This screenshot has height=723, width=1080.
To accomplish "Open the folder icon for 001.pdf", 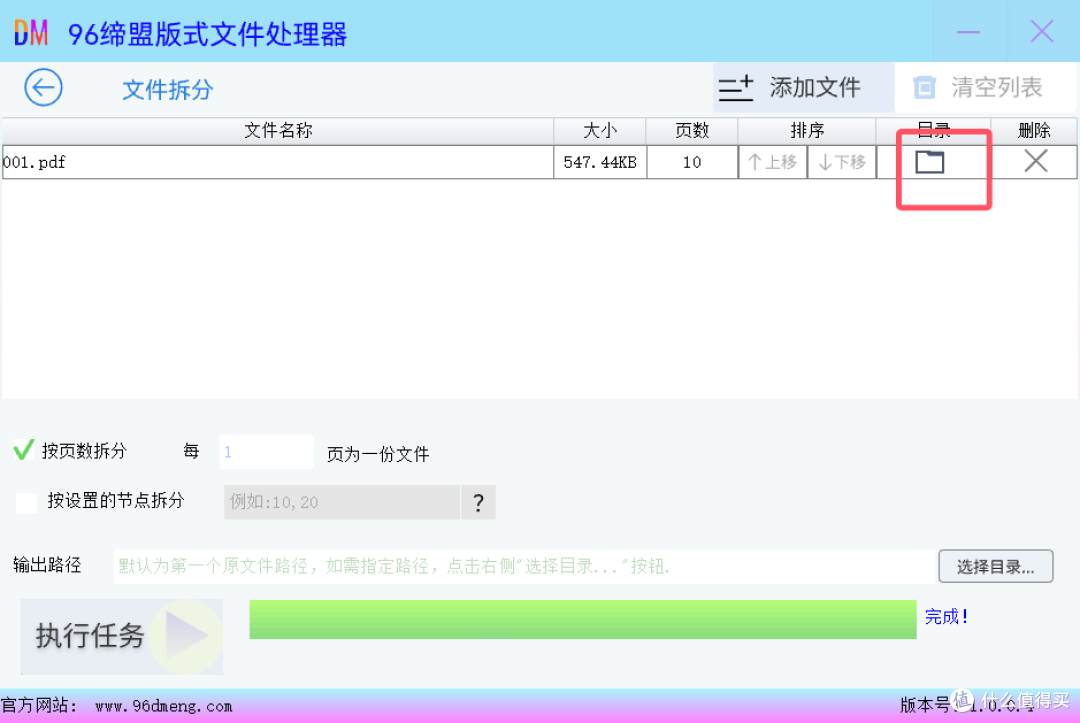I will coord(929,162).
